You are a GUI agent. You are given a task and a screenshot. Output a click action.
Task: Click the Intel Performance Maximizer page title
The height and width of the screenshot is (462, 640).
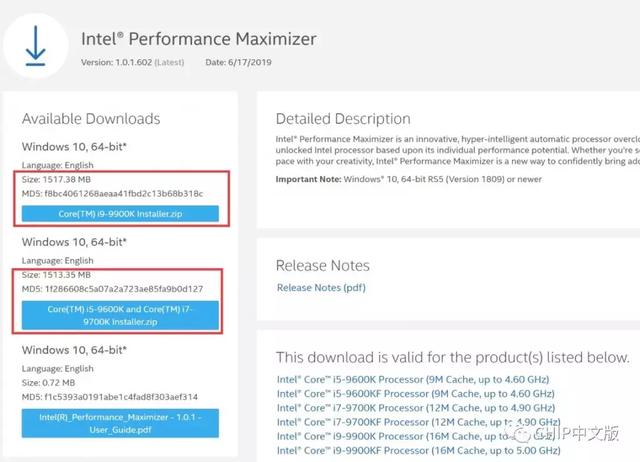199,39
